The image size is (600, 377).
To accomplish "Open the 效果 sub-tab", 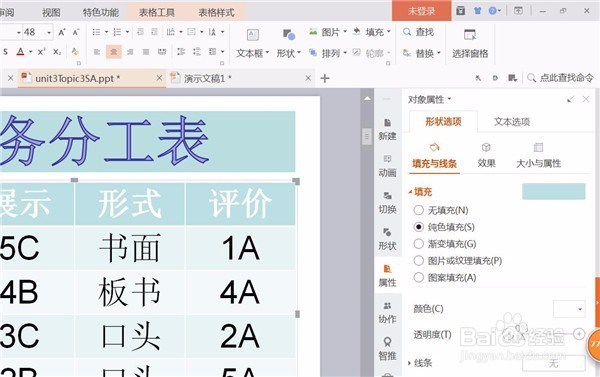I will 486,155.
